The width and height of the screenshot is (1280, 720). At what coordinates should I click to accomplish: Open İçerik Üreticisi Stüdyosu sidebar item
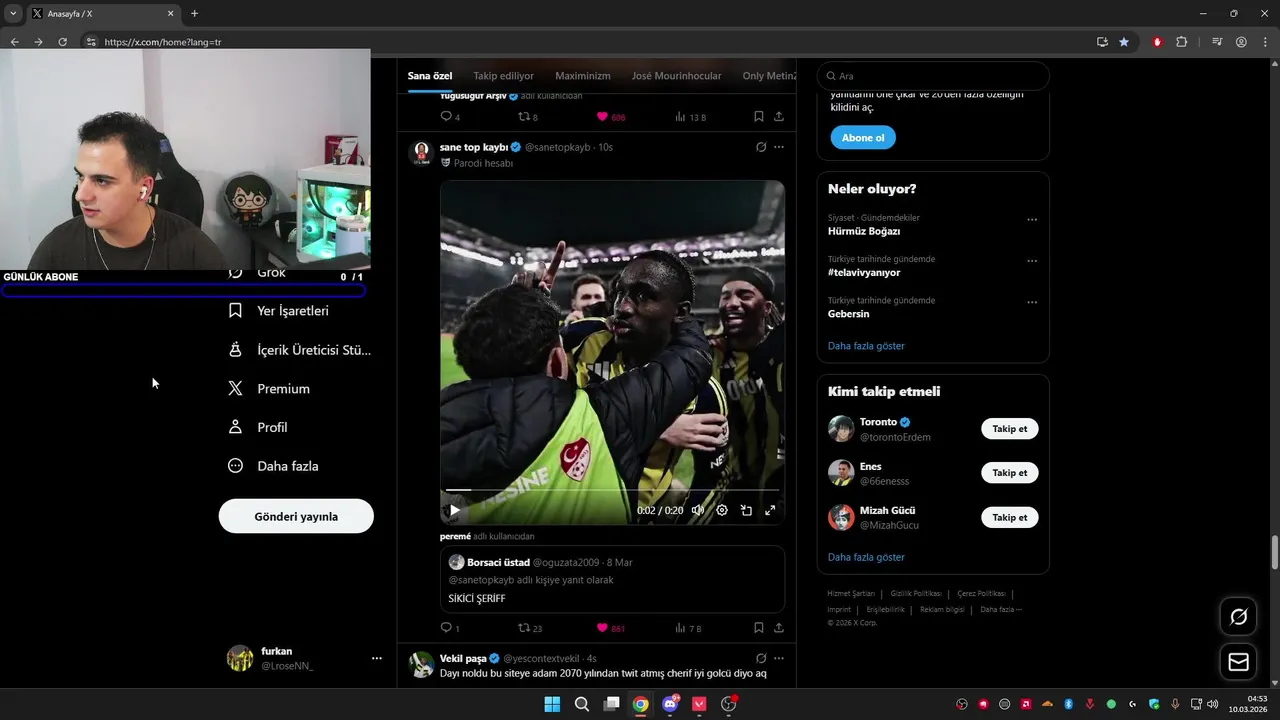point(299,350)
